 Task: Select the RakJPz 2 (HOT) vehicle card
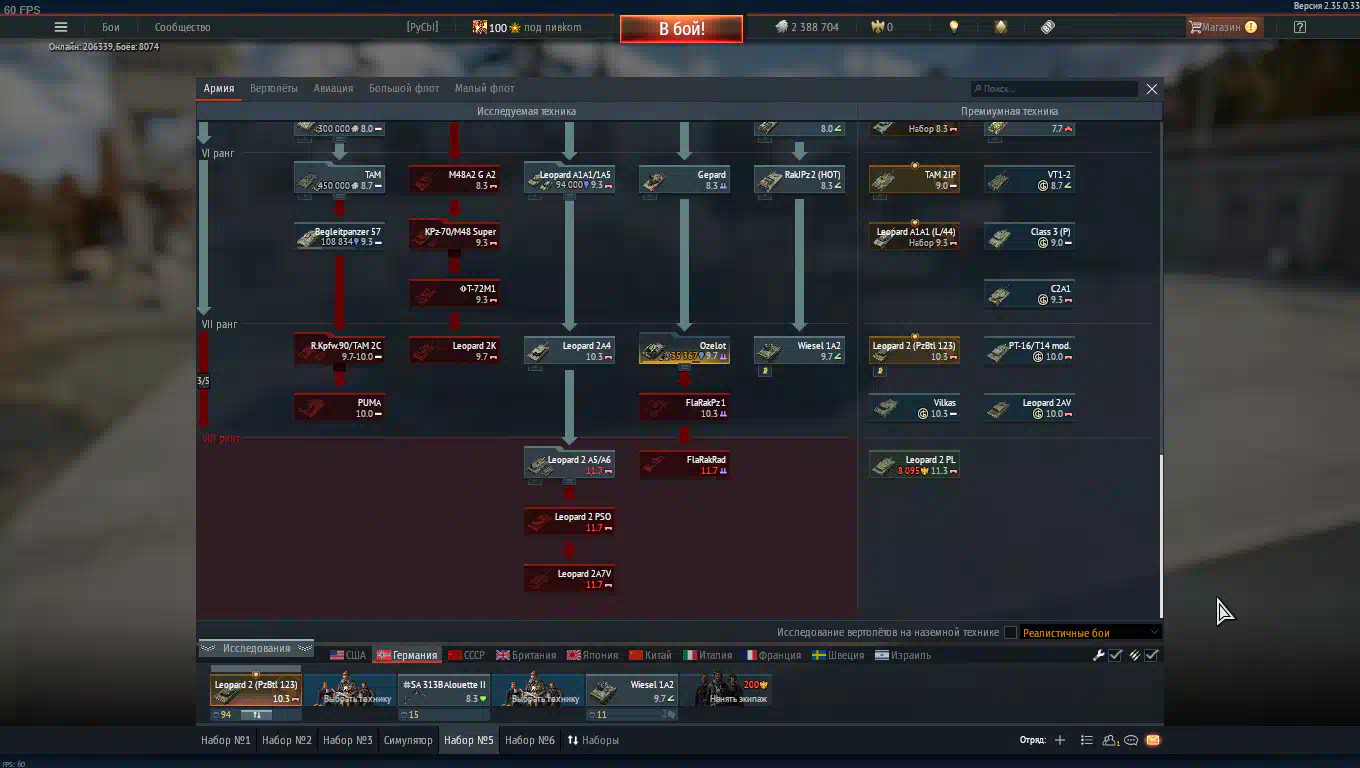coord(799,180)
